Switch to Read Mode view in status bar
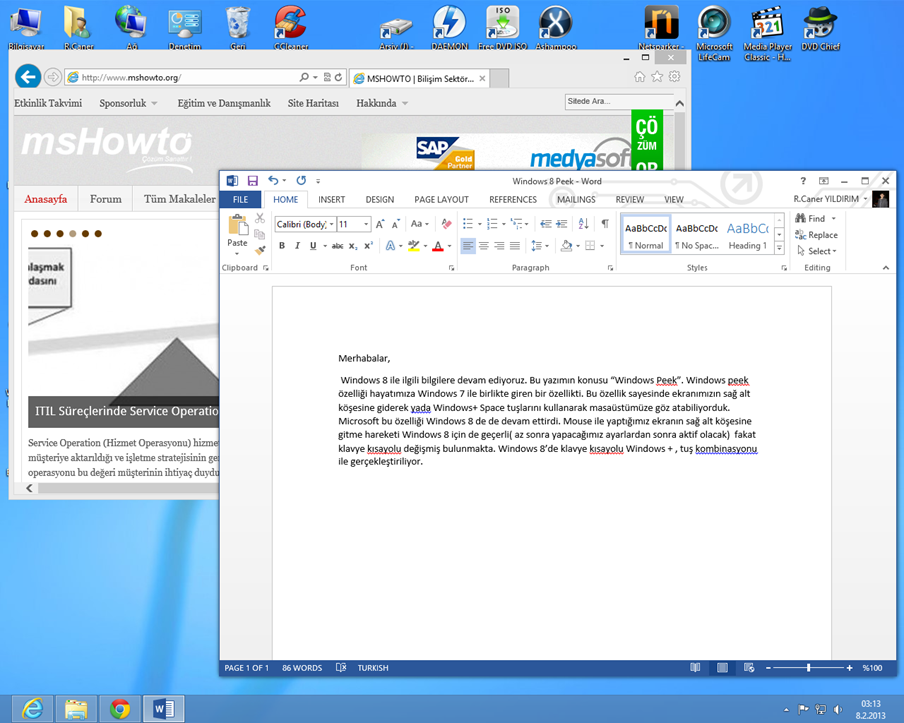 [695, 668]
